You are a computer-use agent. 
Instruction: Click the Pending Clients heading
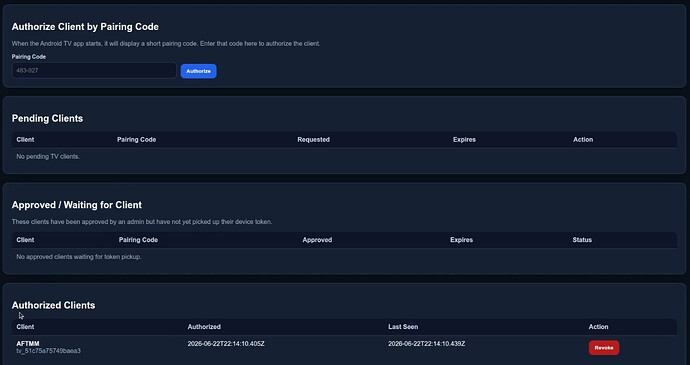47,118
